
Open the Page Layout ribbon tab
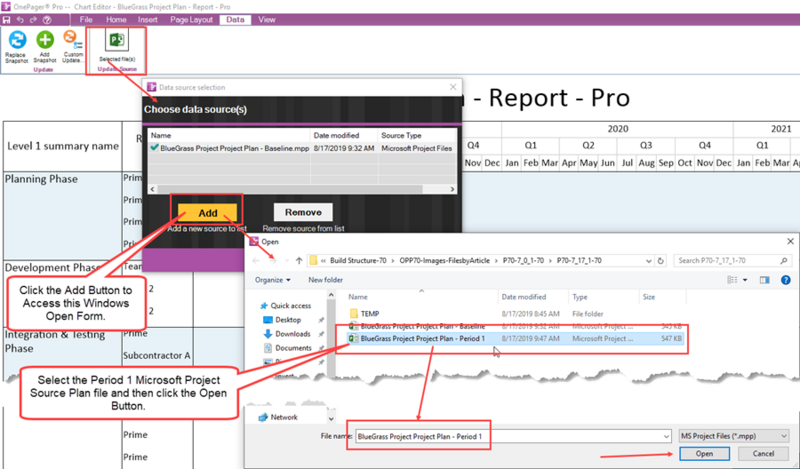[191, 20]
